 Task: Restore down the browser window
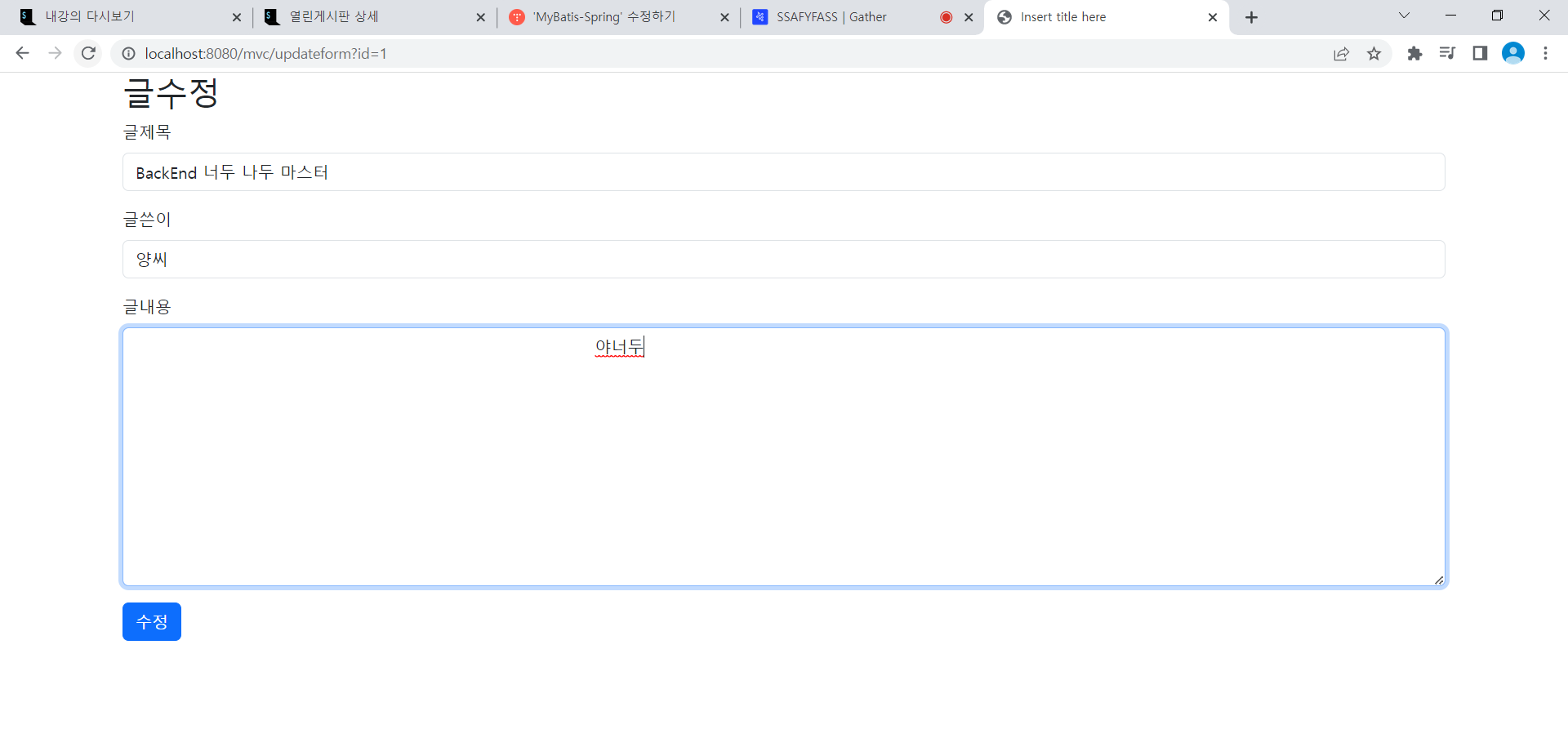point(1497,16)
